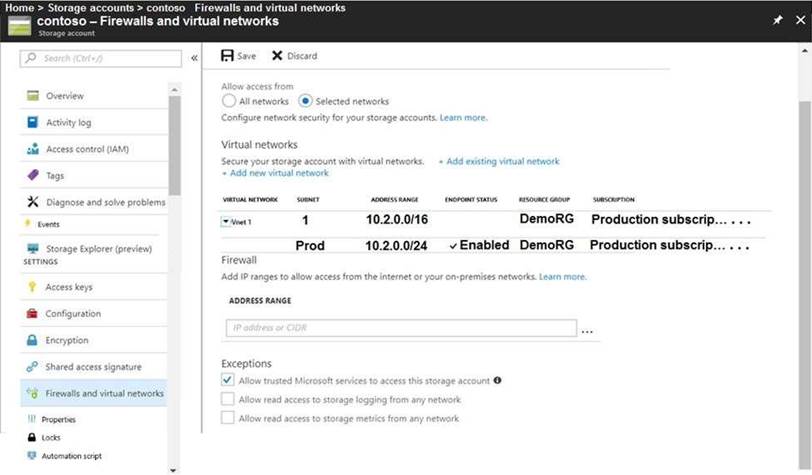This screenshot has width=812, height=475.
Task: Collapse sidebar with double chevron
Action: [194, 58]
